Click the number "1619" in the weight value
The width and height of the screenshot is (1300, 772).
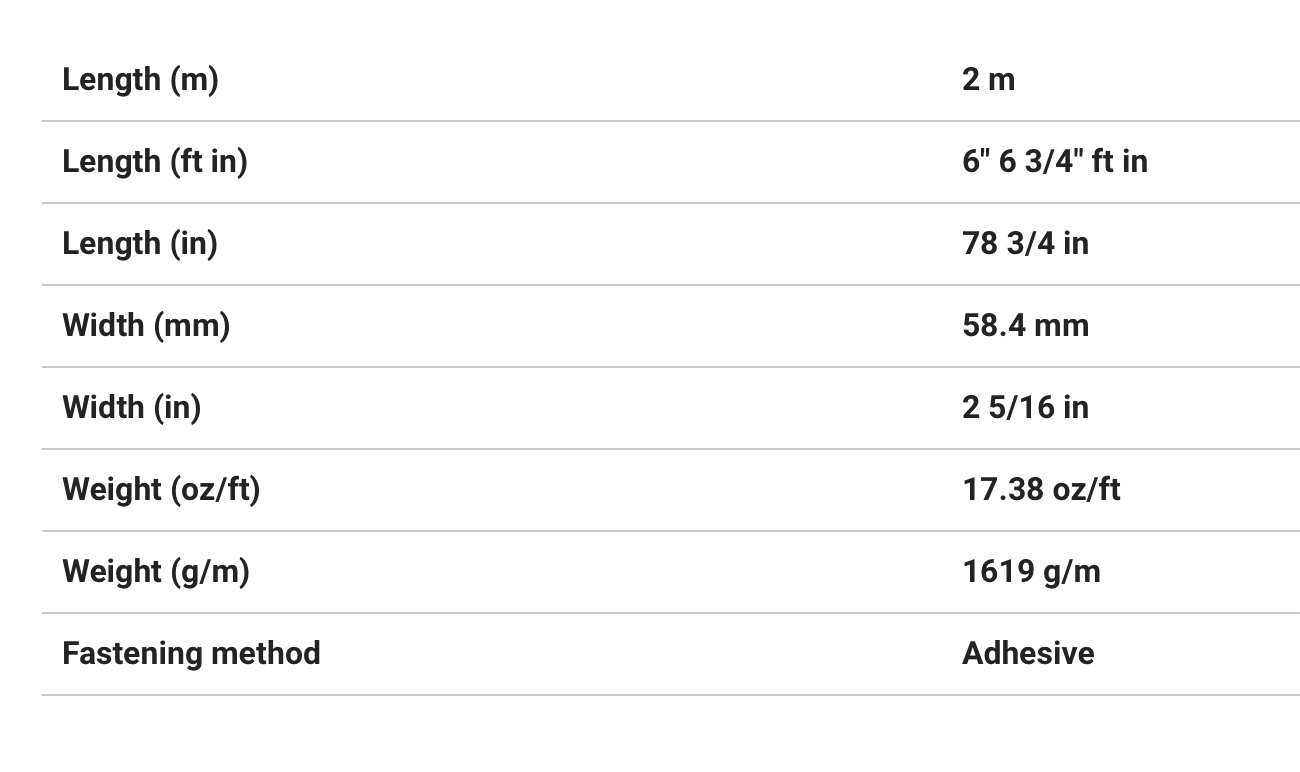(998, 571)
